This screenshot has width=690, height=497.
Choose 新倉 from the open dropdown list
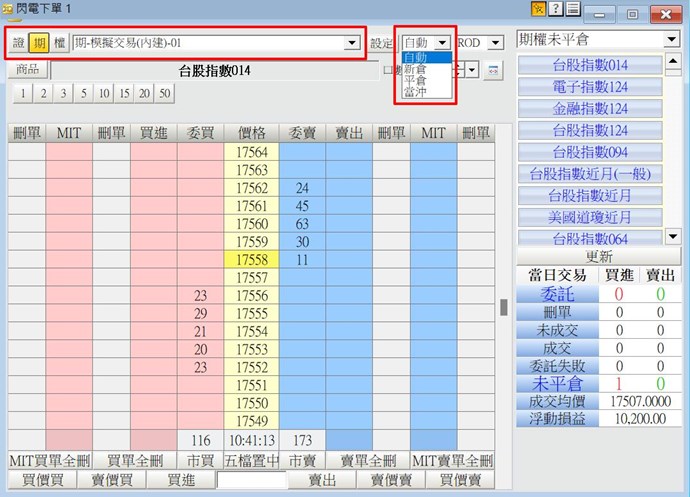pos(415,69)
